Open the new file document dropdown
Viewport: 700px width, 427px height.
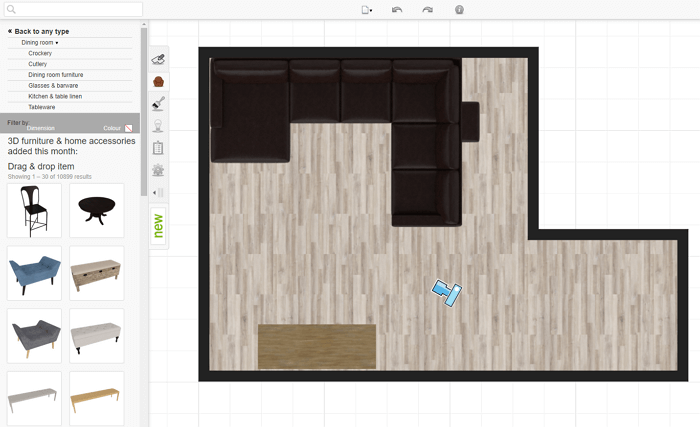pyautogui.click(x=366, y=9)
